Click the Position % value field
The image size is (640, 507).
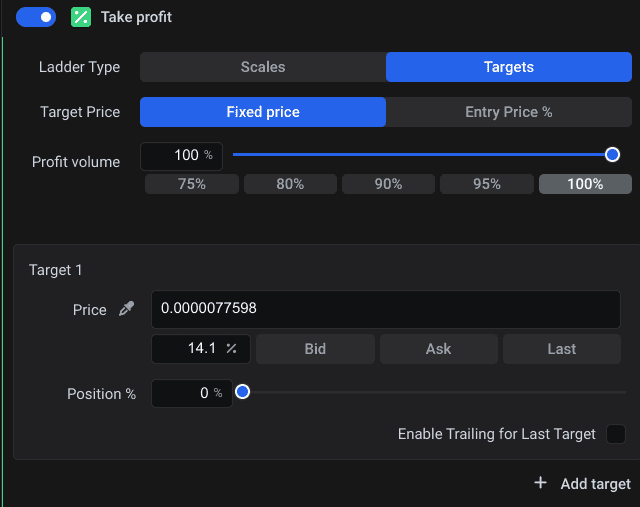[192, 394]
